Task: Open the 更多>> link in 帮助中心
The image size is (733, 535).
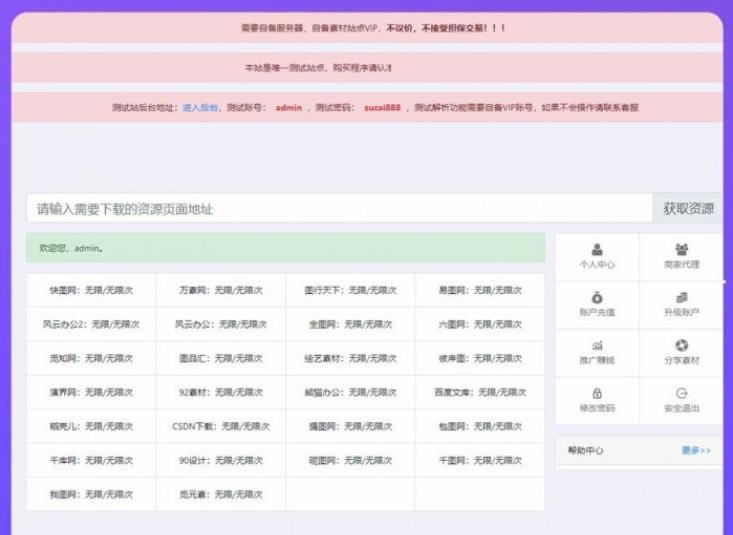Action: (x=696, y=450)
